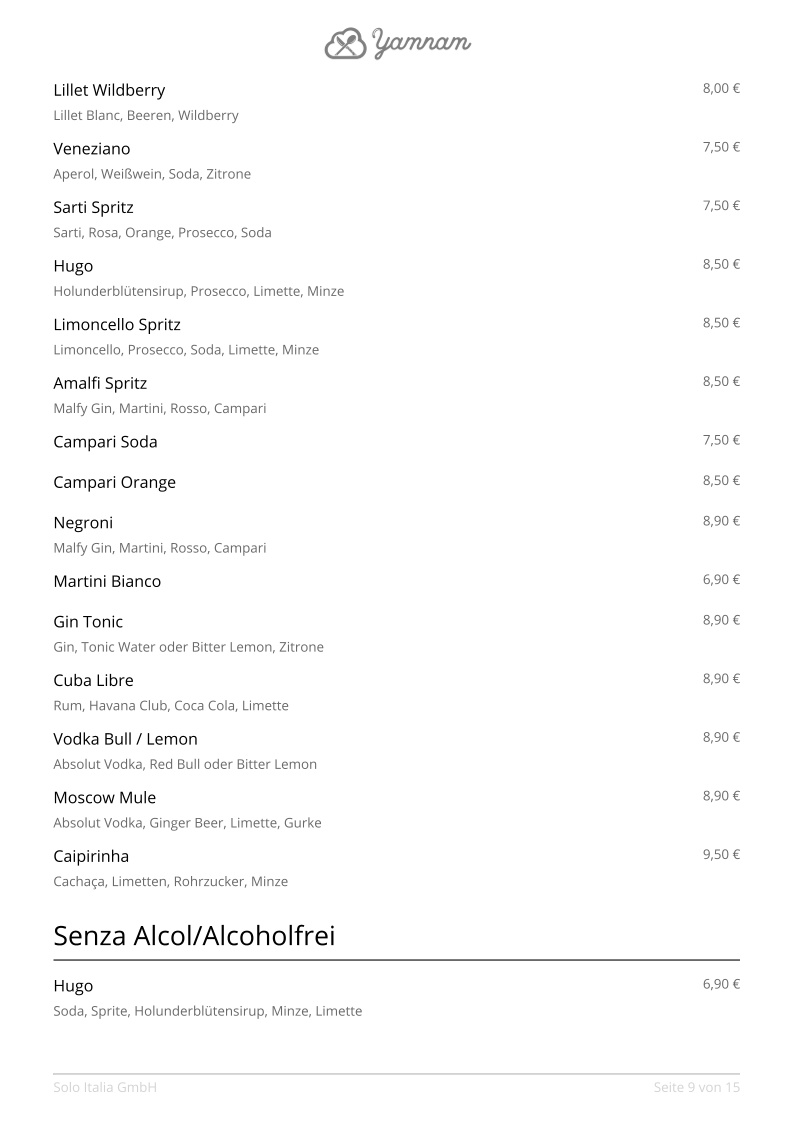This screenshot has height=1122, width=793.
Task: Select Campari Soda from the list
Action: [x=105, y=442]
